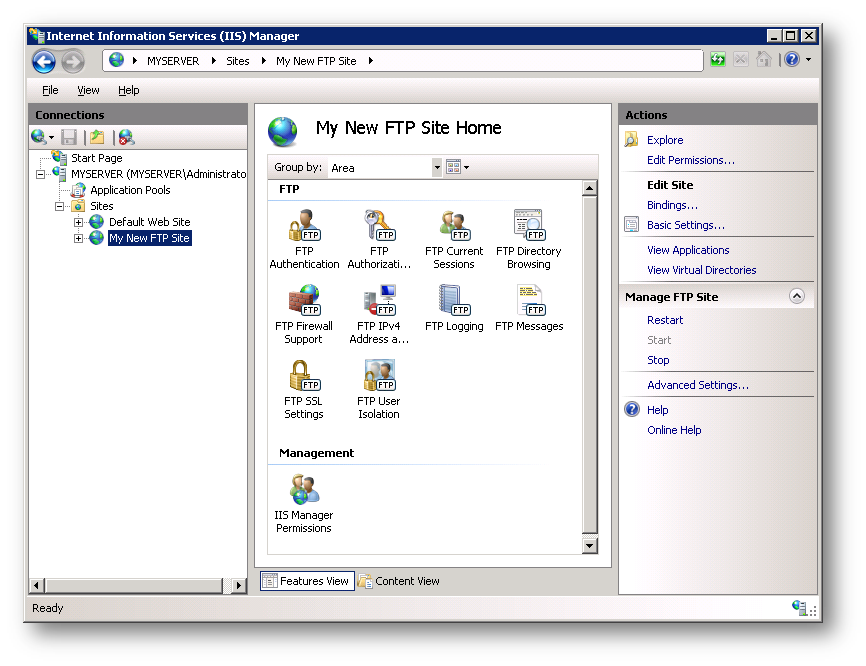This screenshot has width=866, height=666.
Task: Click the feature list scroll down arrow
Action: point(589,546)
